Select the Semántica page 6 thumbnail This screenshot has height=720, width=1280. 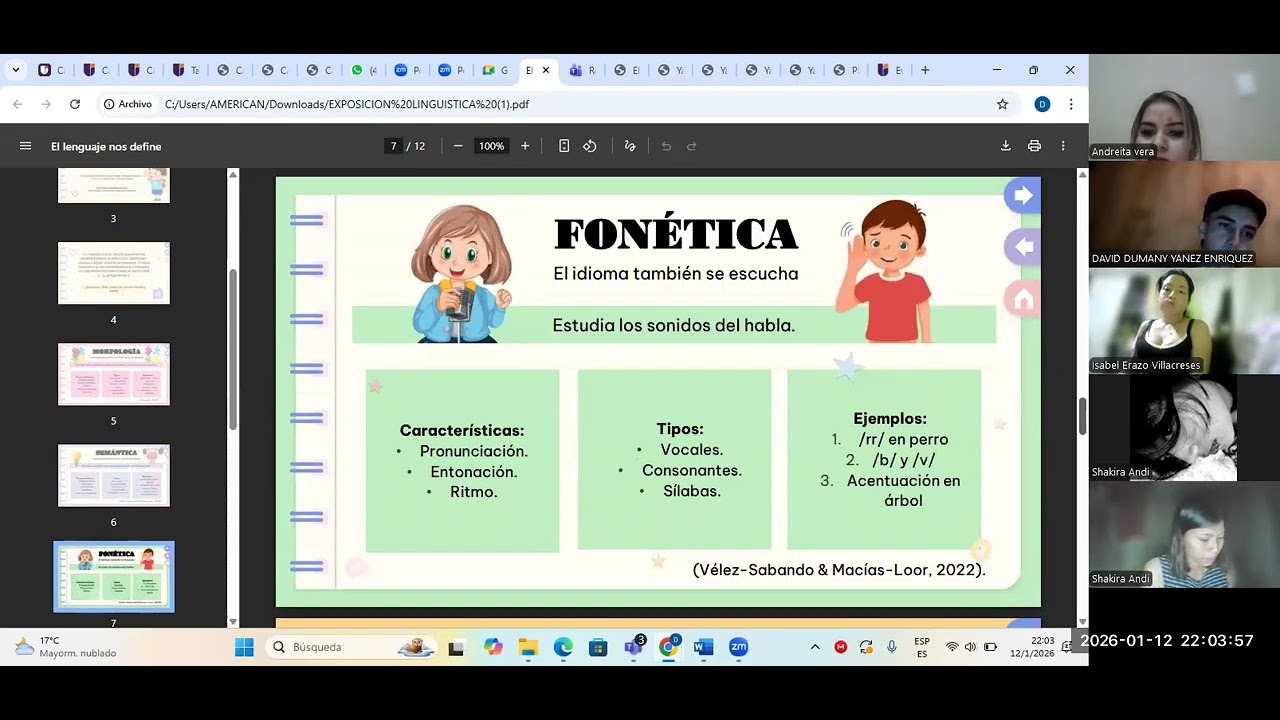click(x=114, y=475)
